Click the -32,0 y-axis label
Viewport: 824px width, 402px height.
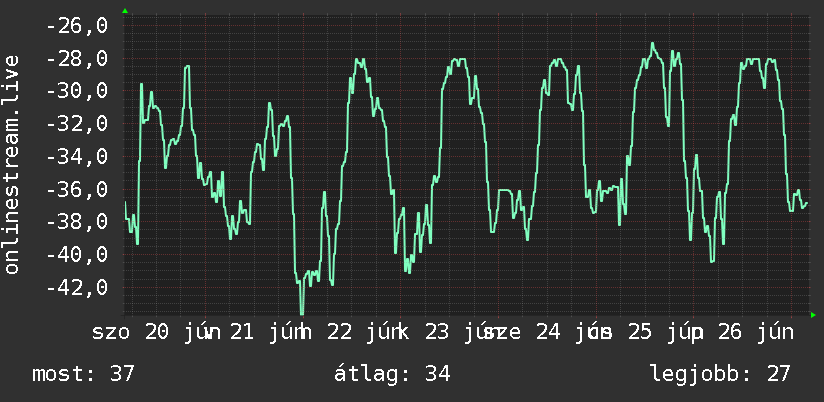(77, 123)
